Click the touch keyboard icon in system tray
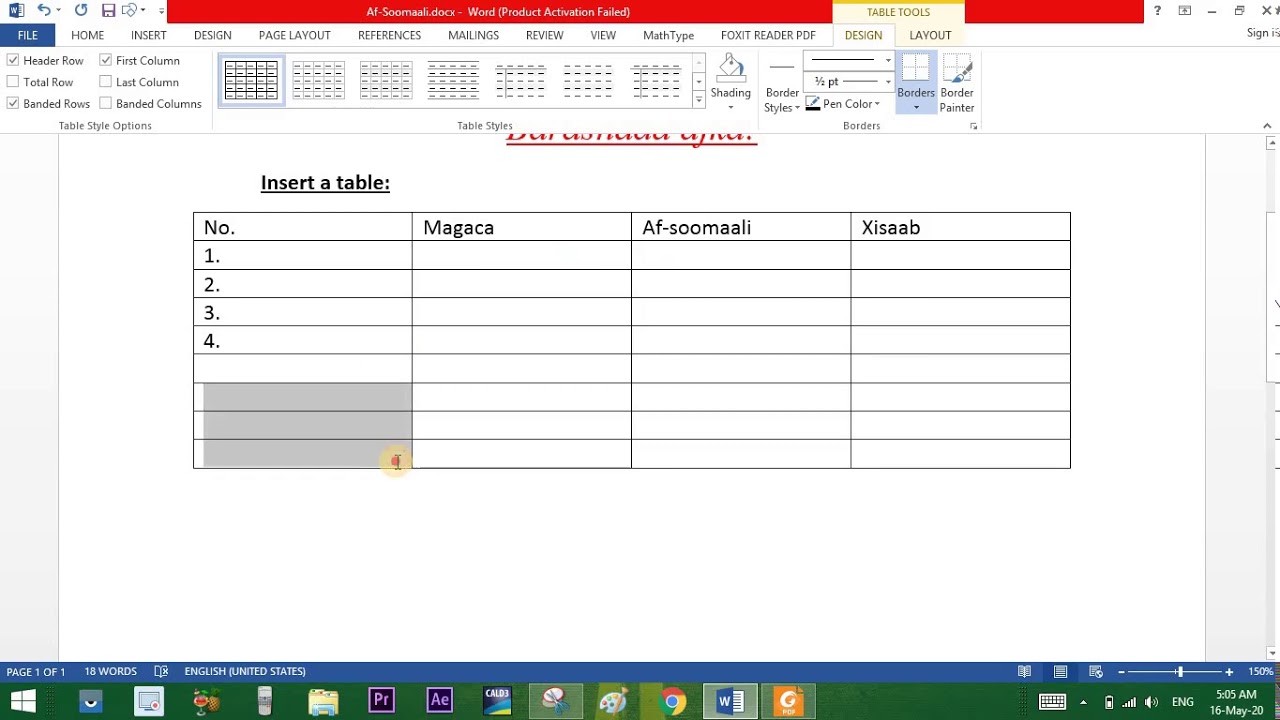1280x720 pixels. coord(1052,702)
